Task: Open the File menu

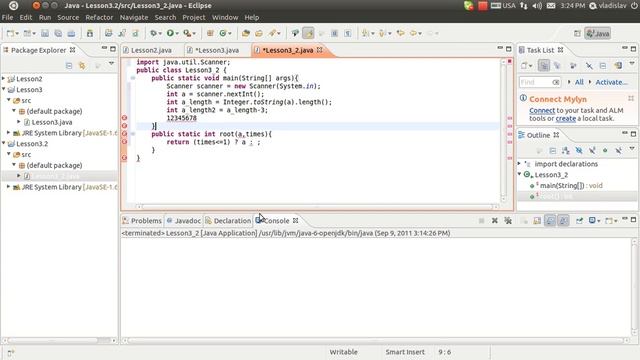Action: point(7,18)
